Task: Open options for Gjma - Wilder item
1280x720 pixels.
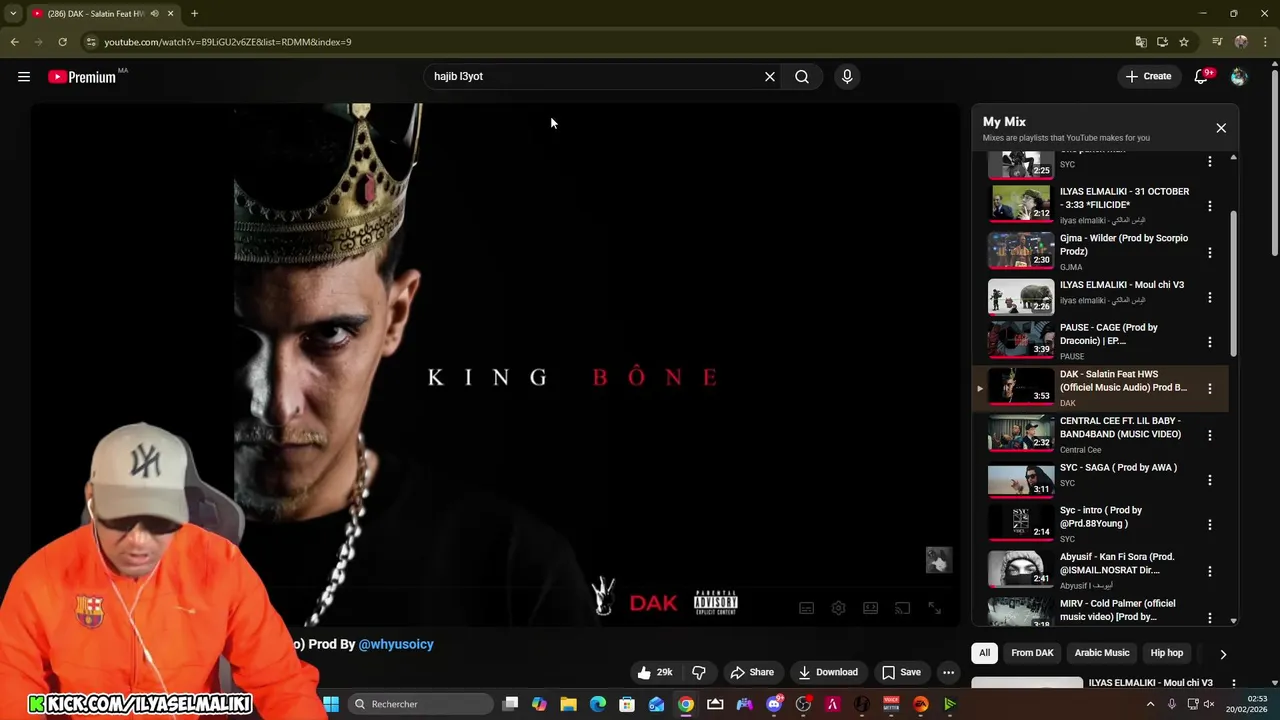Action: click(1210, 253)
